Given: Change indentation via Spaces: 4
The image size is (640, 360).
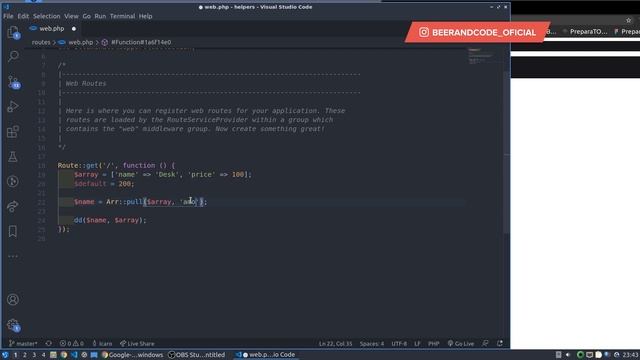Looking at the screenshot, I should [x=371, y=344].
